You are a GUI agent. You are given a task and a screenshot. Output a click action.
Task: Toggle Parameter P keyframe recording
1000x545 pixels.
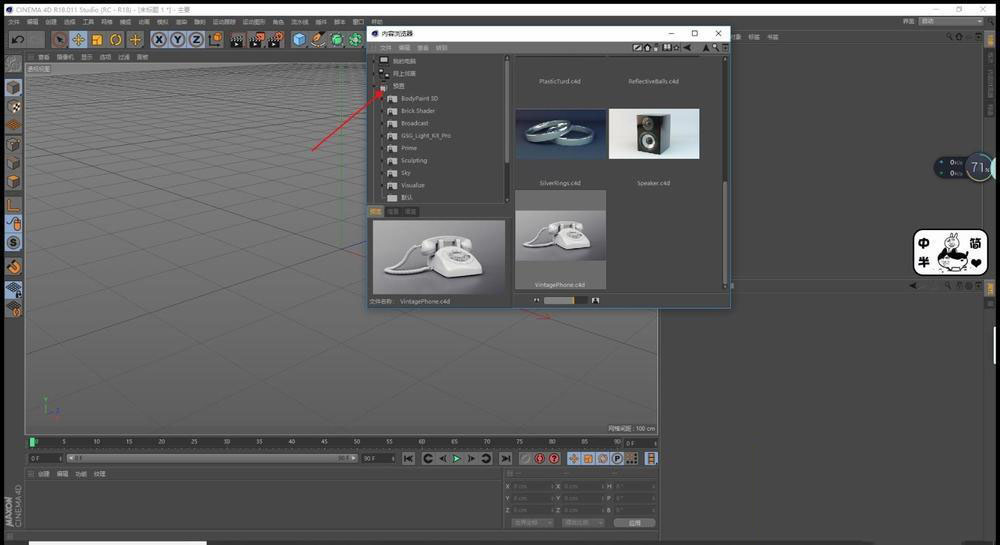tap(617, 458)
